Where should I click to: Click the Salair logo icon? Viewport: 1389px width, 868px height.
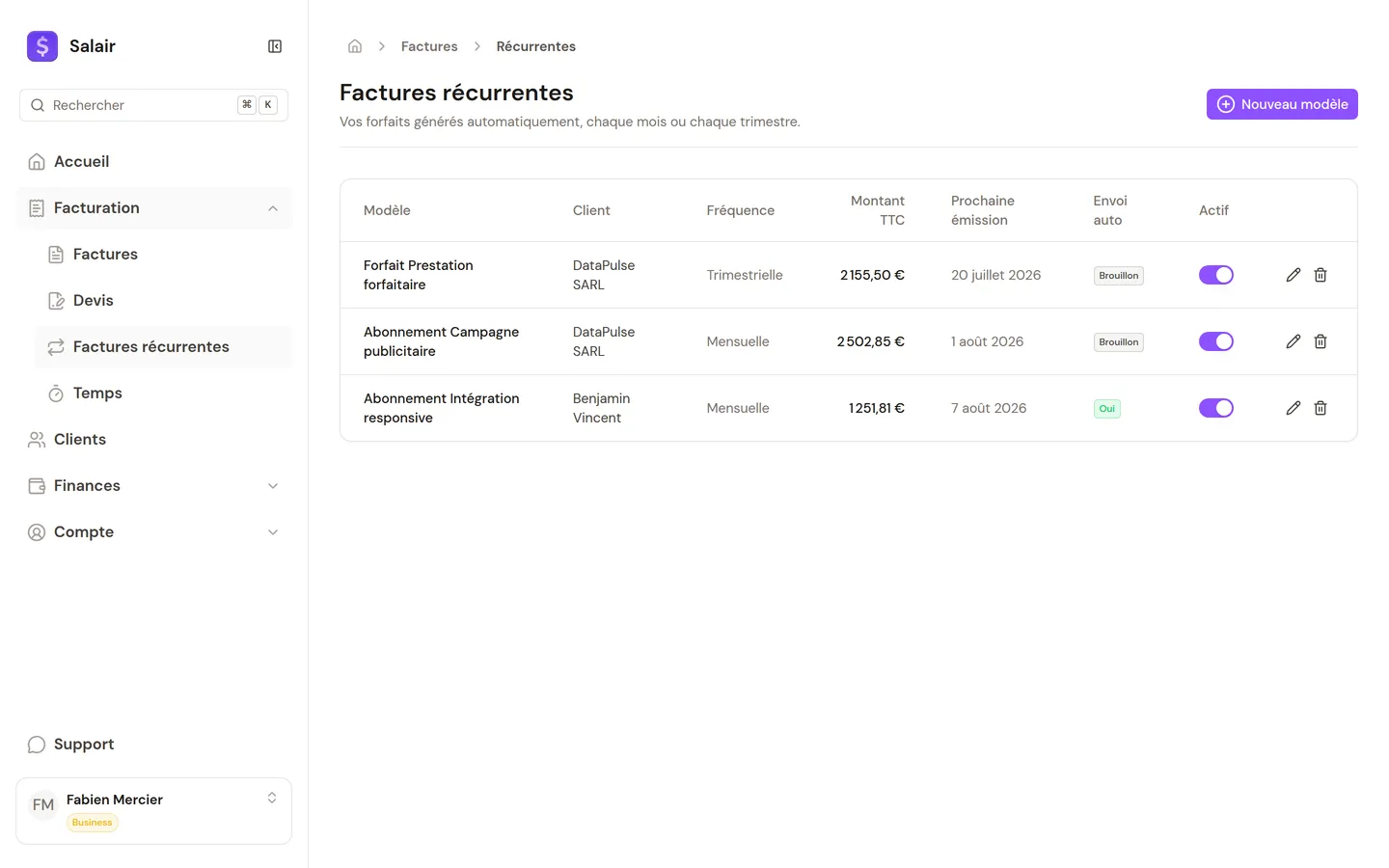pyautogui.click(x=42, y=46)
